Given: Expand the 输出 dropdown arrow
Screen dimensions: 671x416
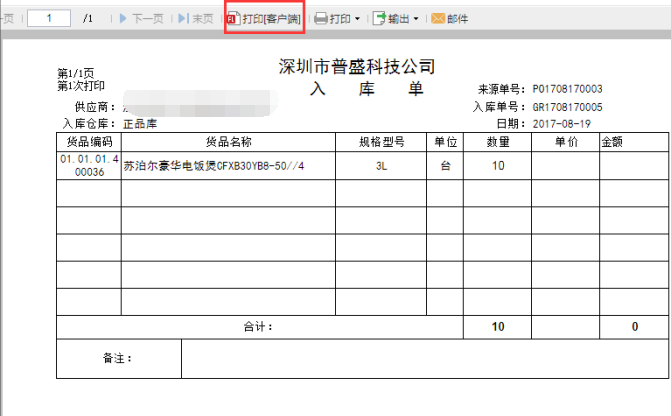Looking at the screenshot, I should pos(416,19).
